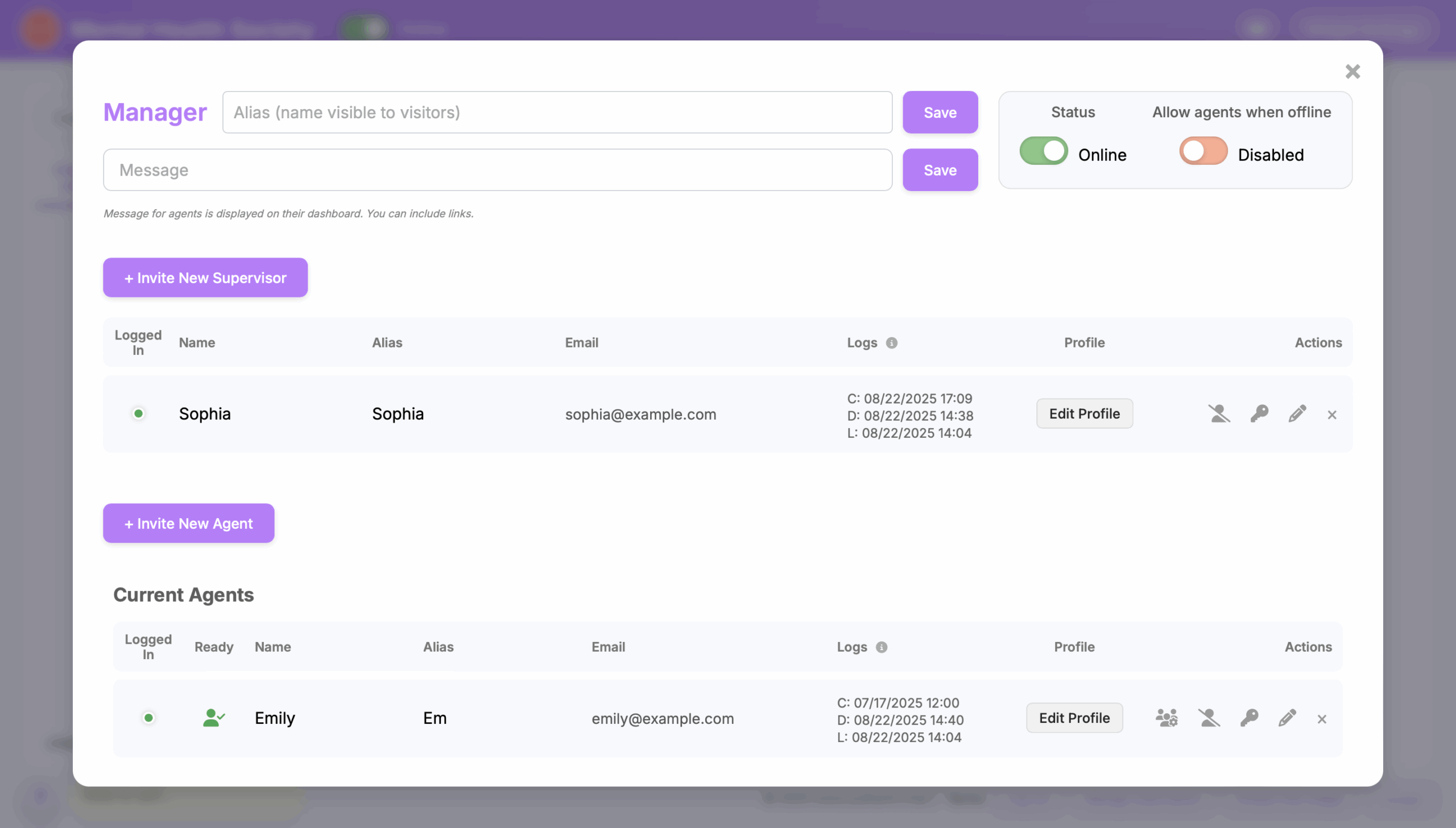Click the pencil edit icon for Sophia

tap(1297, 413)
